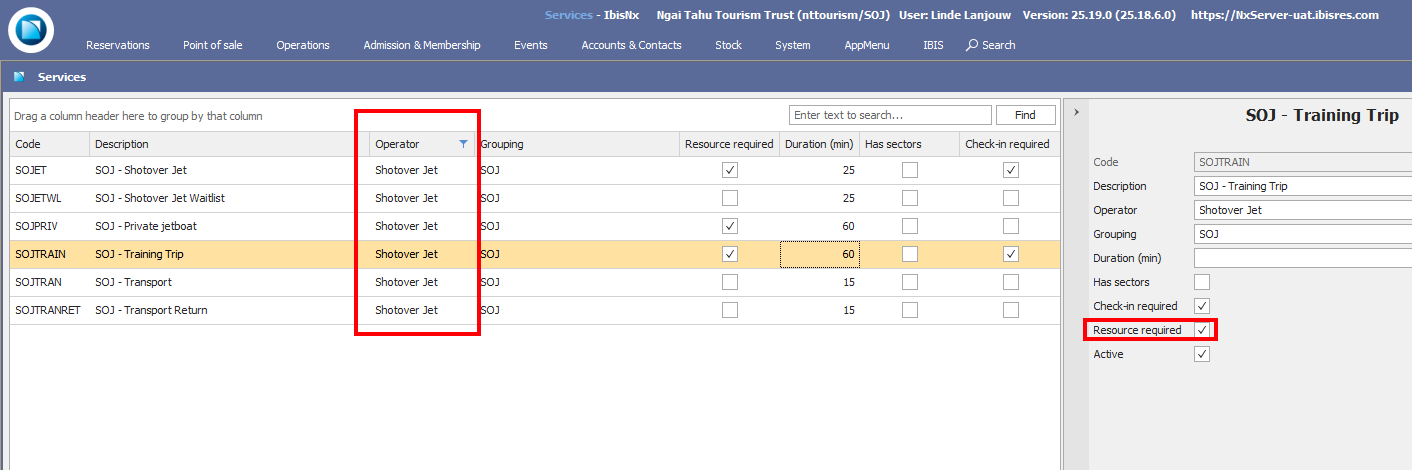This screenshot has width=1412, height=470.
Task: Toggle Resource required for SOJET row
Action: (730, 170)
